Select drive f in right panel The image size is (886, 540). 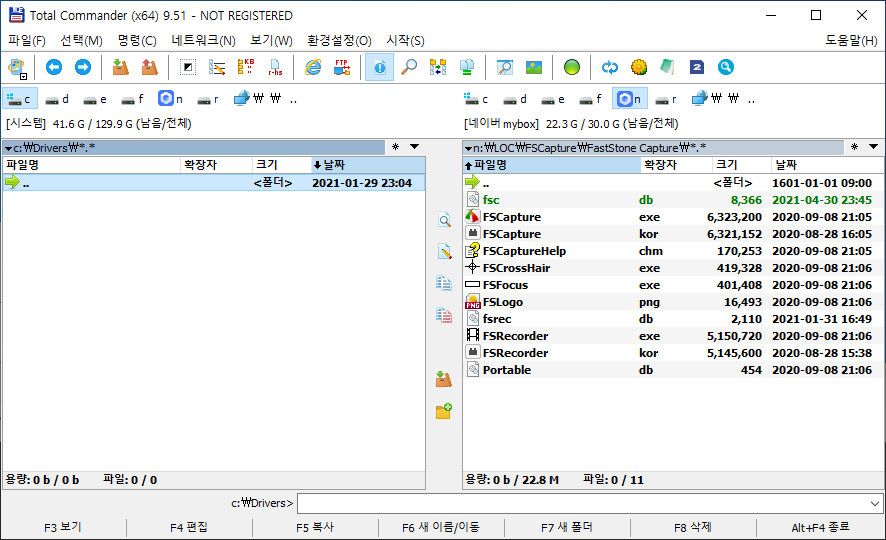click(591, 99)
